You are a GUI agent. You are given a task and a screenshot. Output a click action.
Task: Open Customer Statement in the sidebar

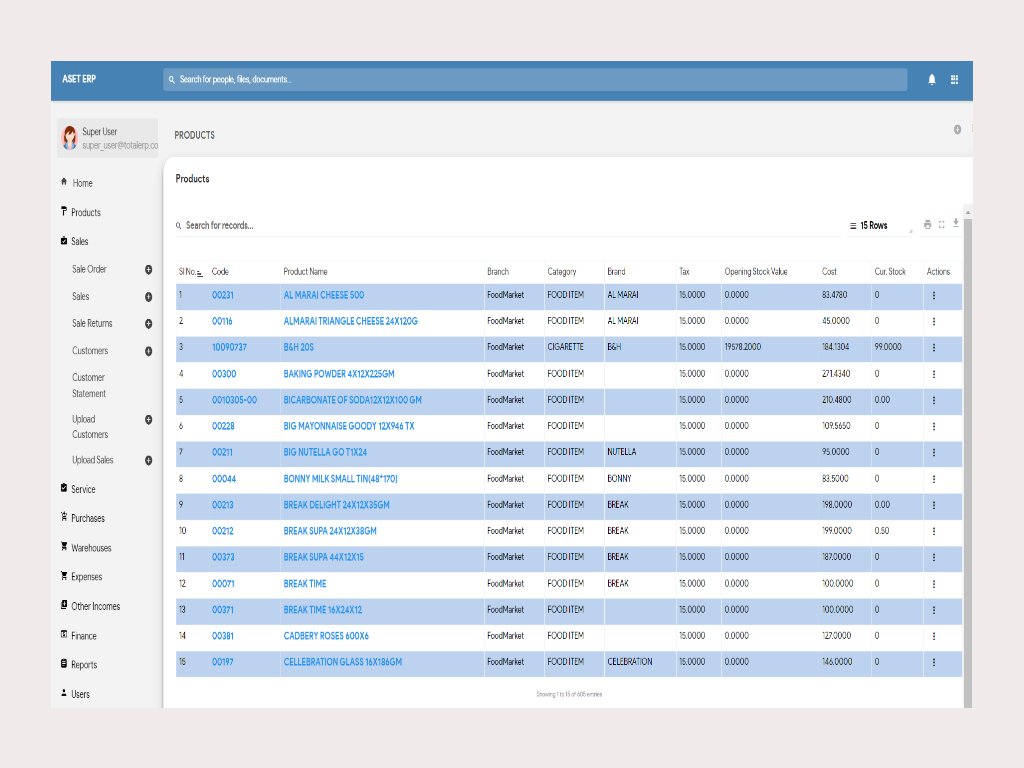pyautogui.click(x=89, y=384)
